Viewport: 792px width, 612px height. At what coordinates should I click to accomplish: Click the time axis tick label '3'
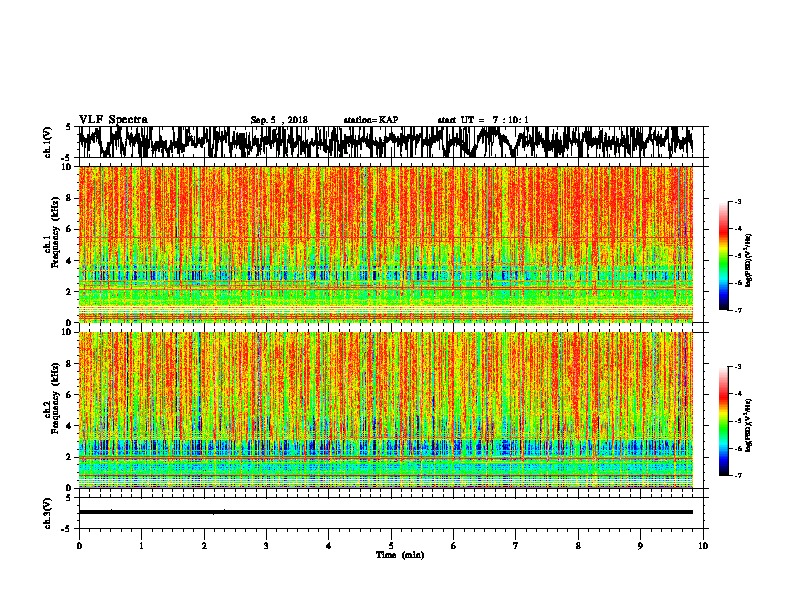tap(266, 546)
